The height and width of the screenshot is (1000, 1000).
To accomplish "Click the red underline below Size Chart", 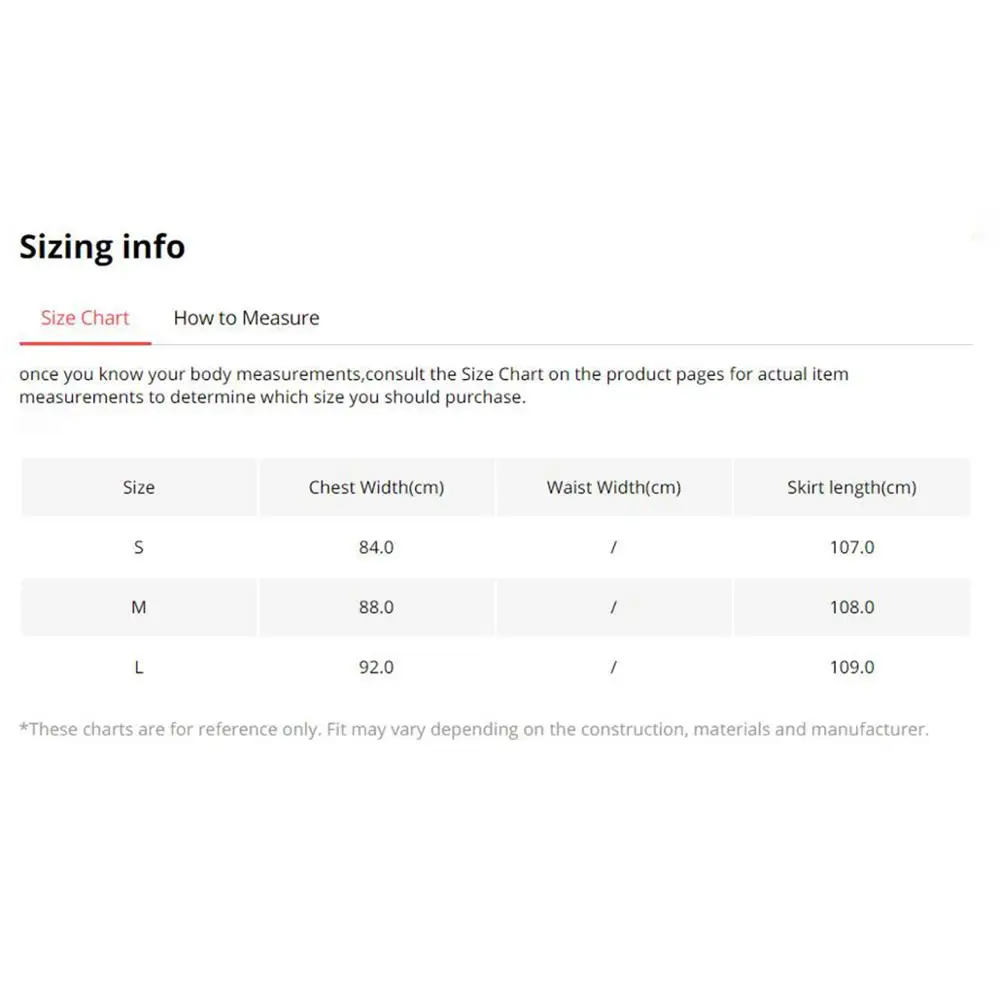I will (x=85, y=341).
